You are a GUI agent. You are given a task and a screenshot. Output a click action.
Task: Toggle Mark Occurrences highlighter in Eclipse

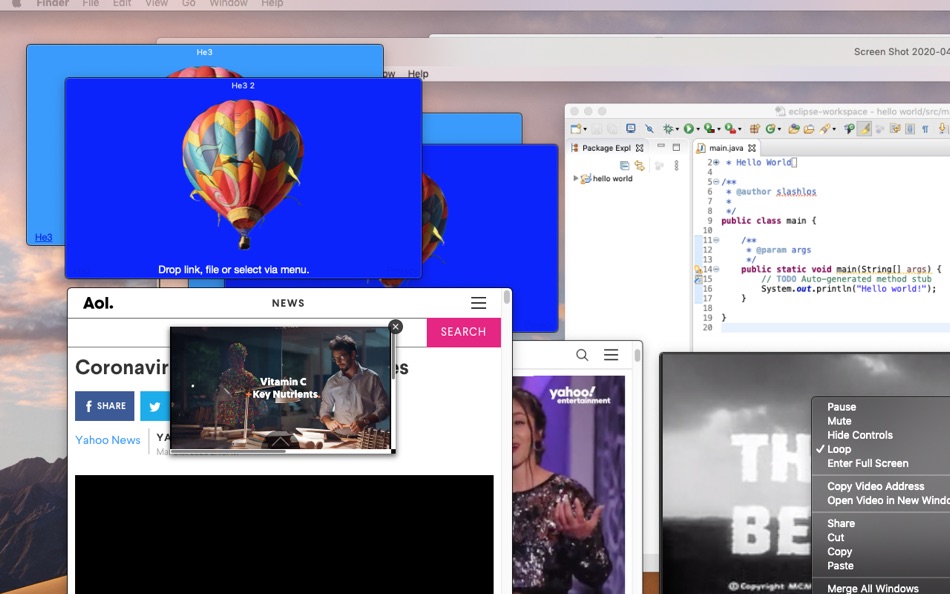tap(864, 128)
